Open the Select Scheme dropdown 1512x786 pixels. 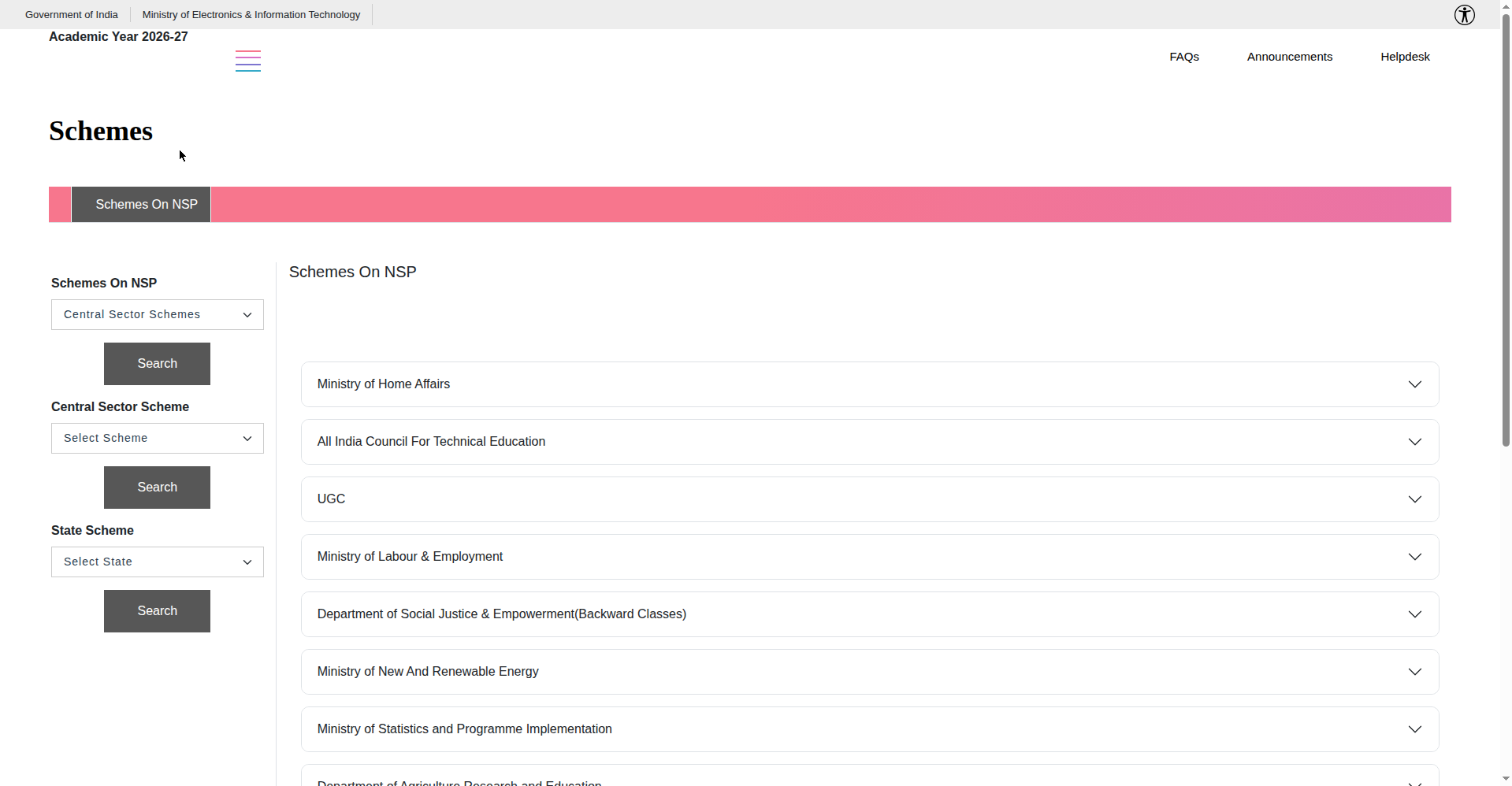[158, 439]
